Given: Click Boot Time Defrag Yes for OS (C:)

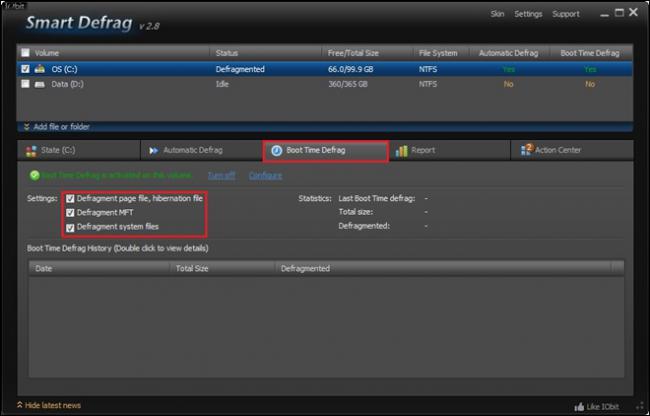Looking at the screenshot, I should pos(590,69).
